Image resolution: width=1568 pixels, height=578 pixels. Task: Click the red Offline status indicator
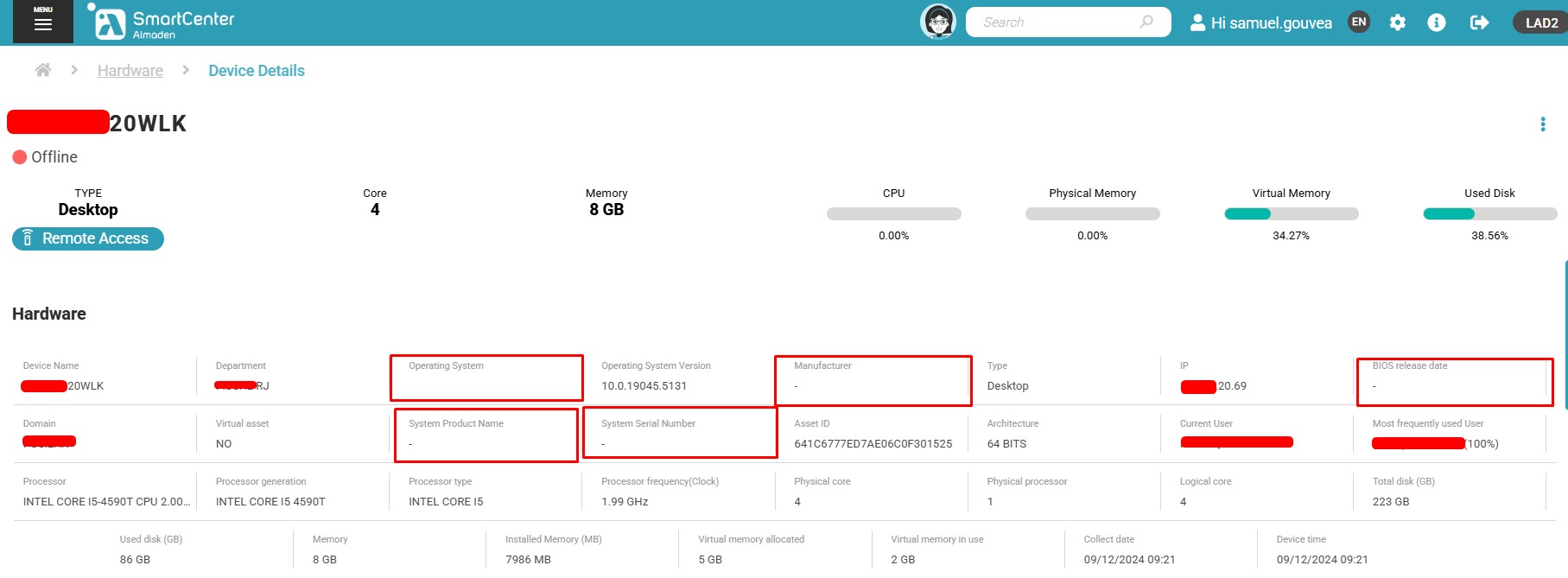click(20, 157)
